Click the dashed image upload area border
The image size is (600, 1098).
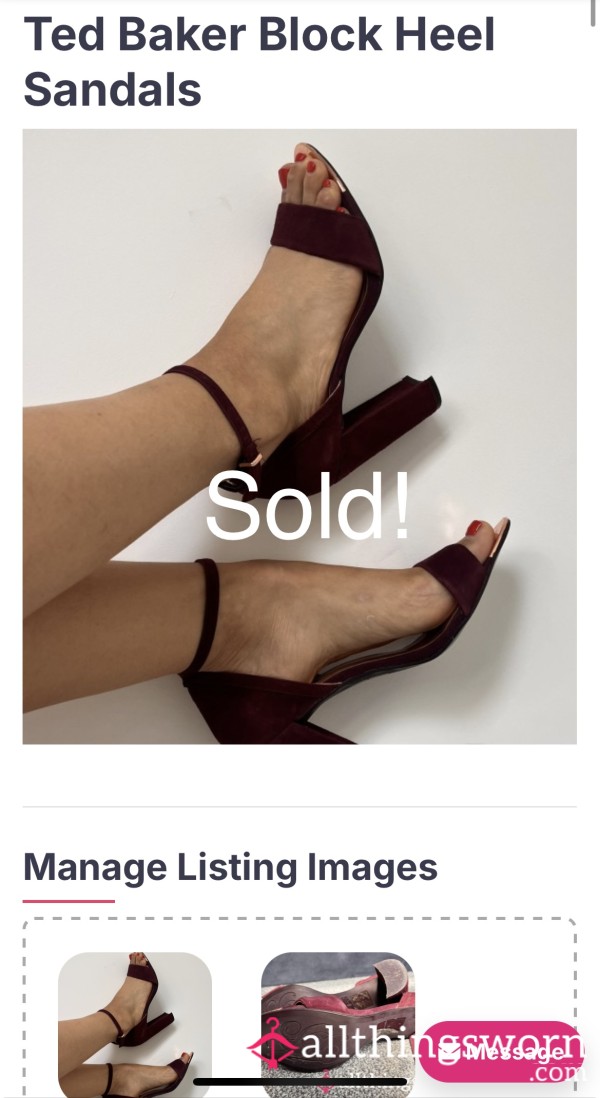pos(300,919)
